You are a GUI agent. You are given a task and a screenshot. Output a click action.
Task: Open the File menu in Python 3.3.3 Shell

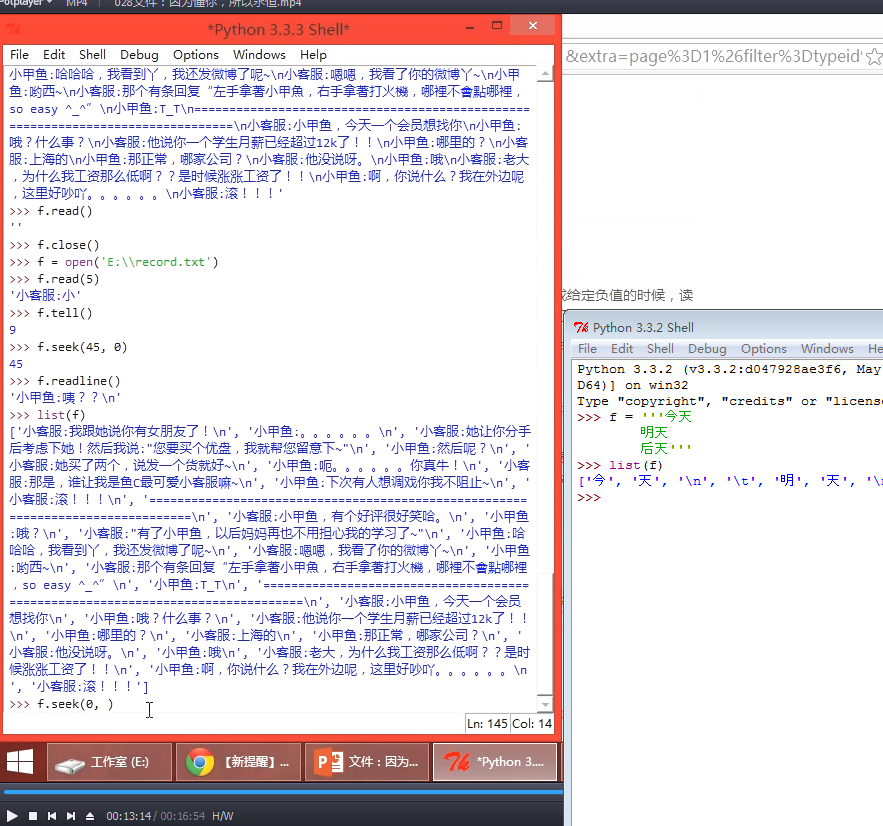click(19, 54)
